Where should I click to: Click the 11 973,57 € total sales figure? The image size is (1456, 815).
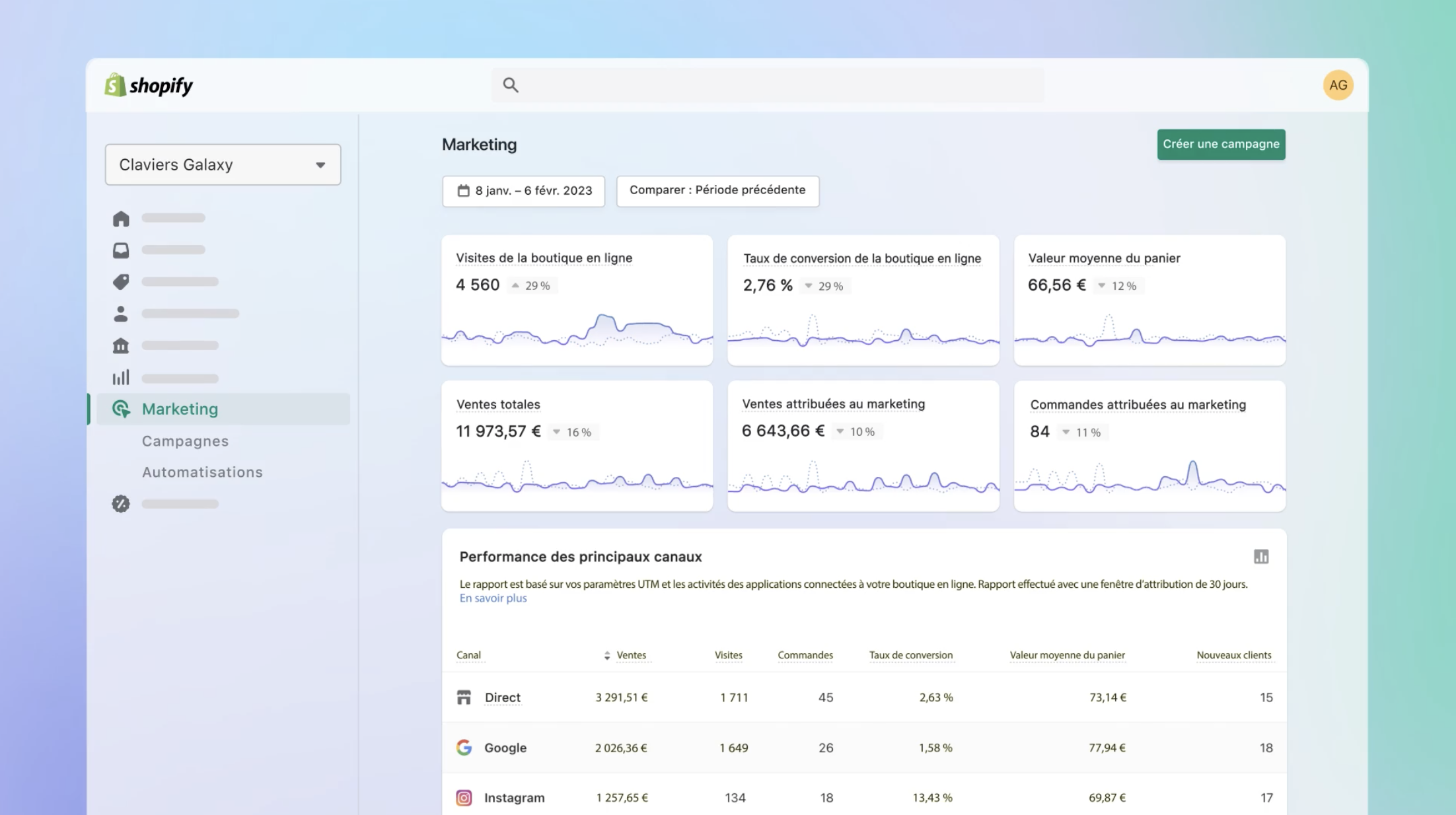tap(498, 431)
